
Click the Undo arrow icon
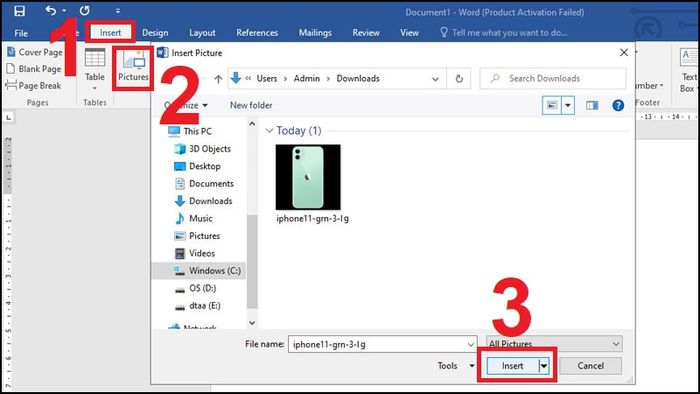(51, 10)
